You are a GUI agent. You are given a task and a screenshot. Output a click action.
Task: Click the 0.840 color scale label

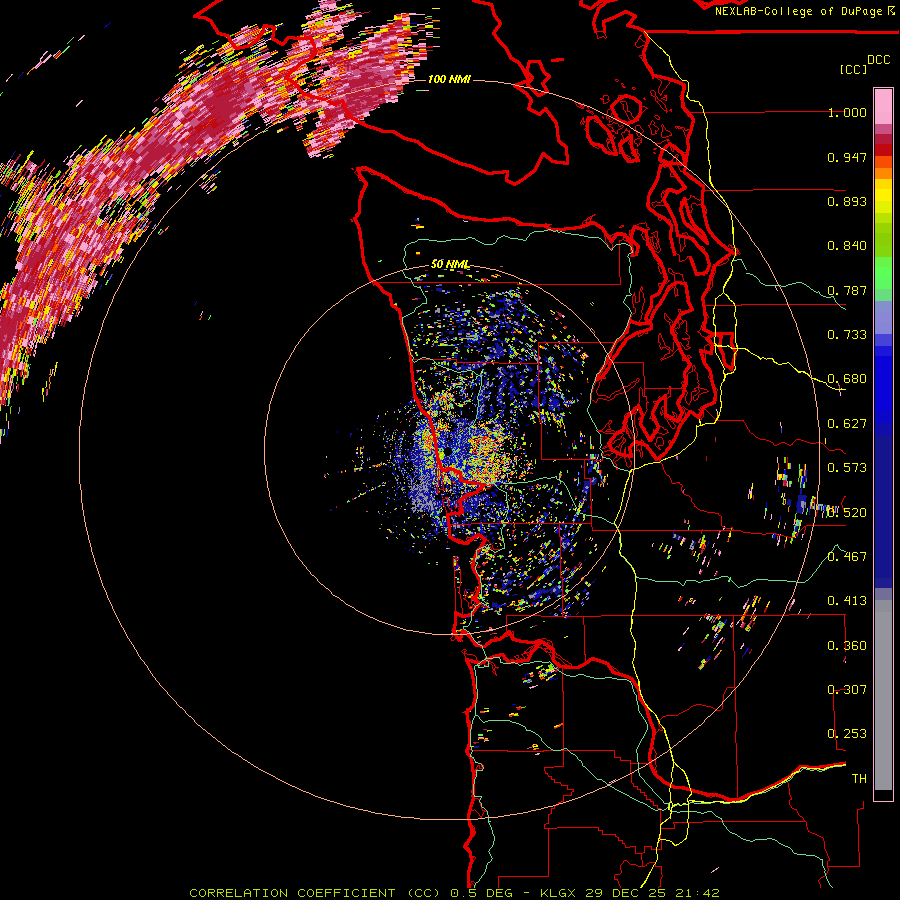(847, 246)
